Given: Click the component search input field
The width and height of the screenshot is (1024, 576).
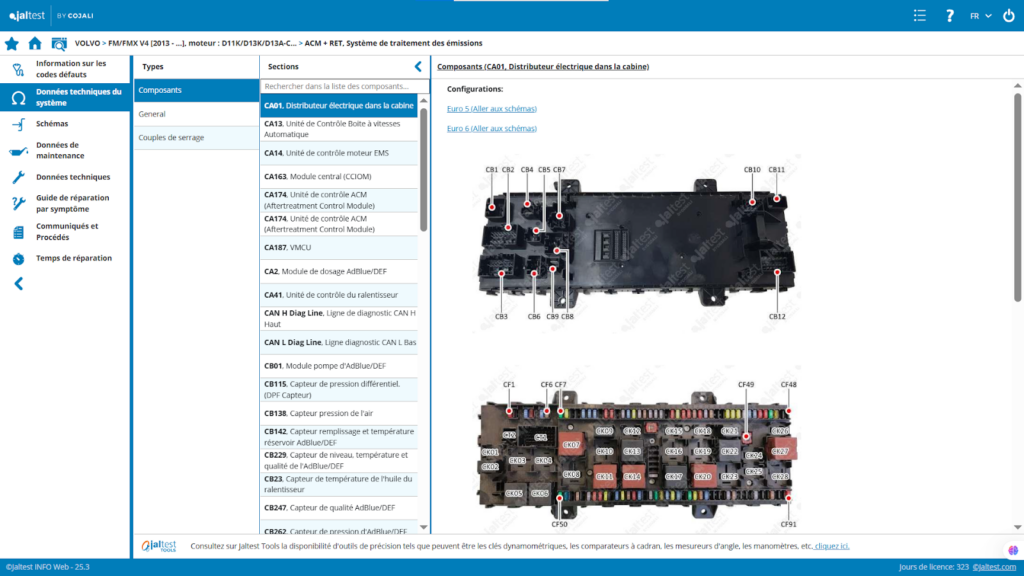Looking at the screenshot, I should [x=338, y=87].
